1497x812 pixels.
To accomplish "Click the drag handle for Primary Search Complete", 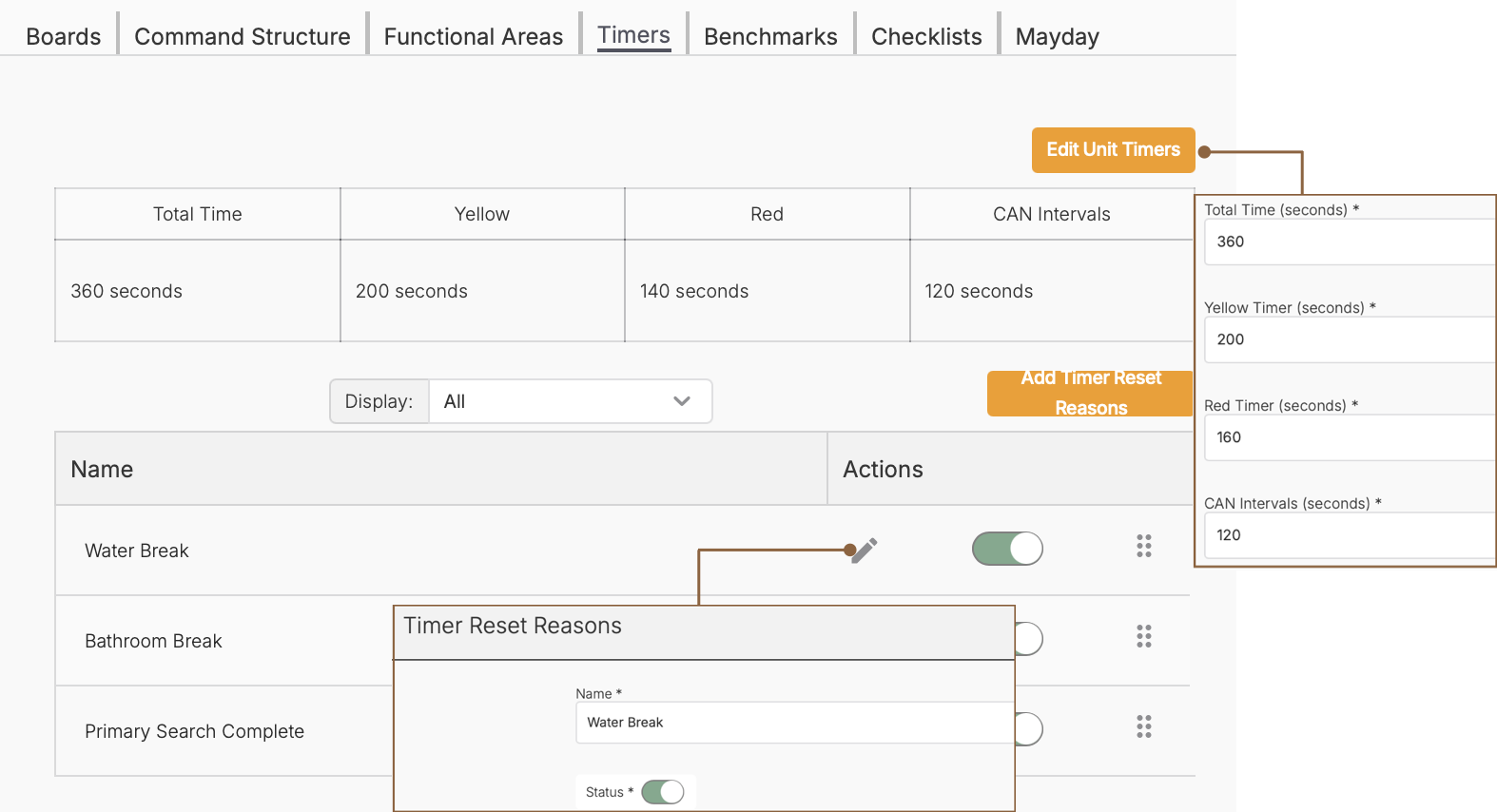I will [1144, 726].
